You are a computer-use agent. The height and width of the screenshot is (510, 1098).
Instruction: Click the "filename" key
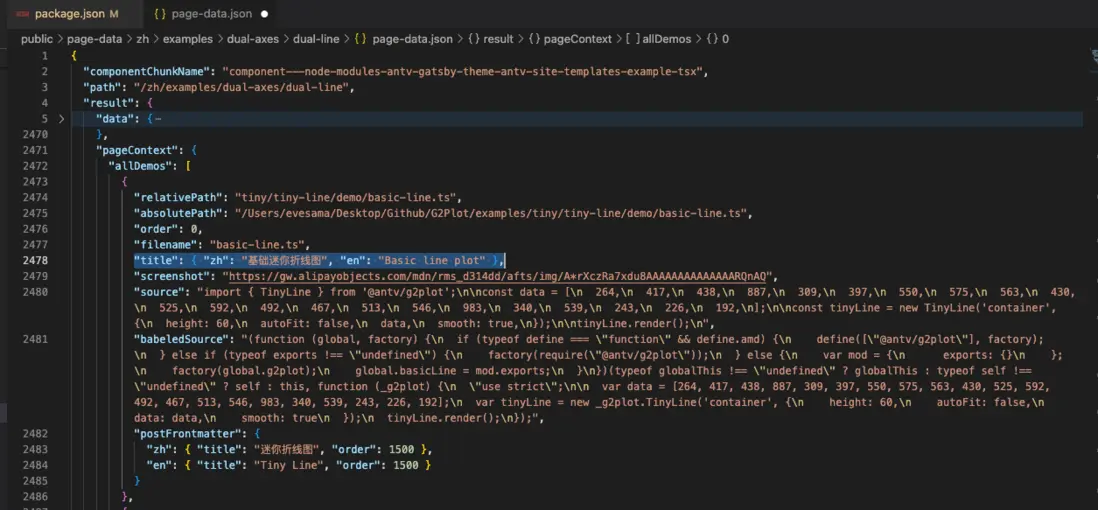166,244
